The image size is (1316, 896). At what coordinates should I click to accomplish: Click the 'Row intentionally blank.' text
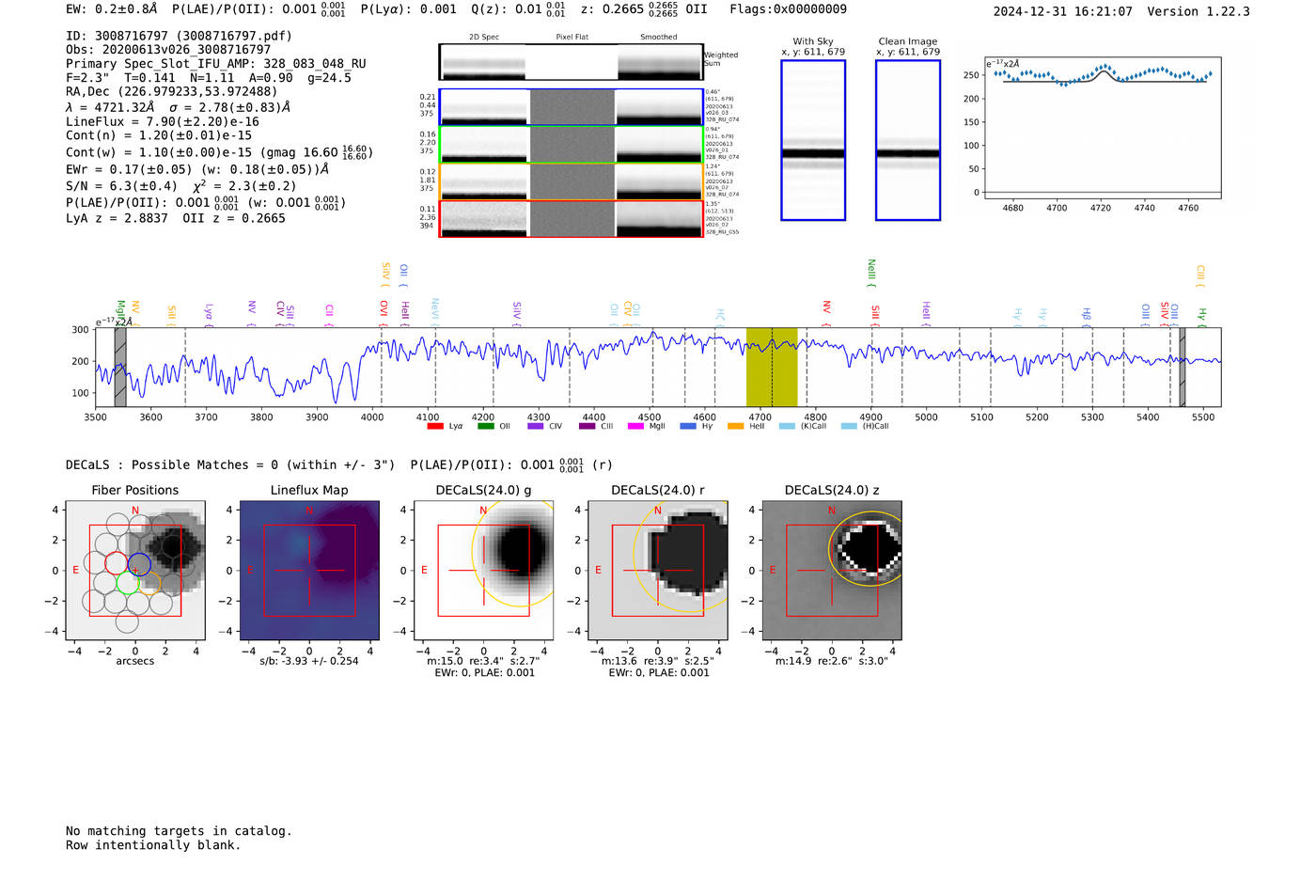click(x=153, y=845)
